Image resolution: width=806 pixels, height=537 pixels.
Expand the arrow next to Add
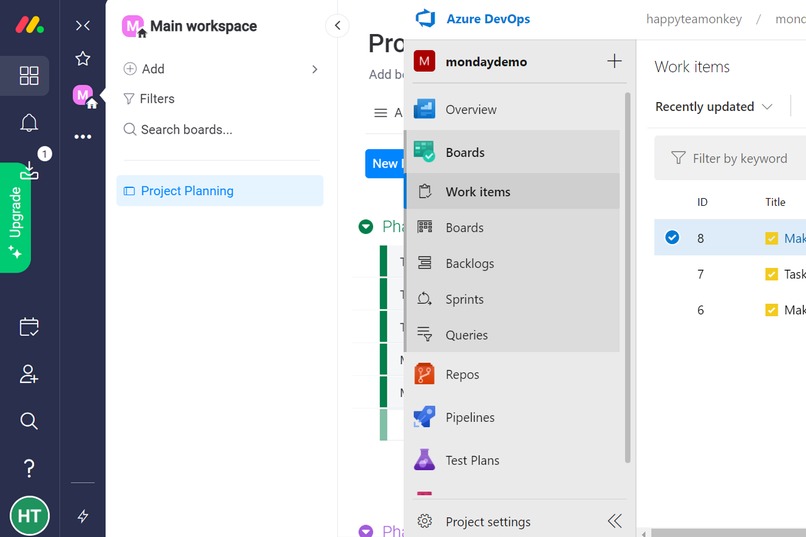[315, 69]
